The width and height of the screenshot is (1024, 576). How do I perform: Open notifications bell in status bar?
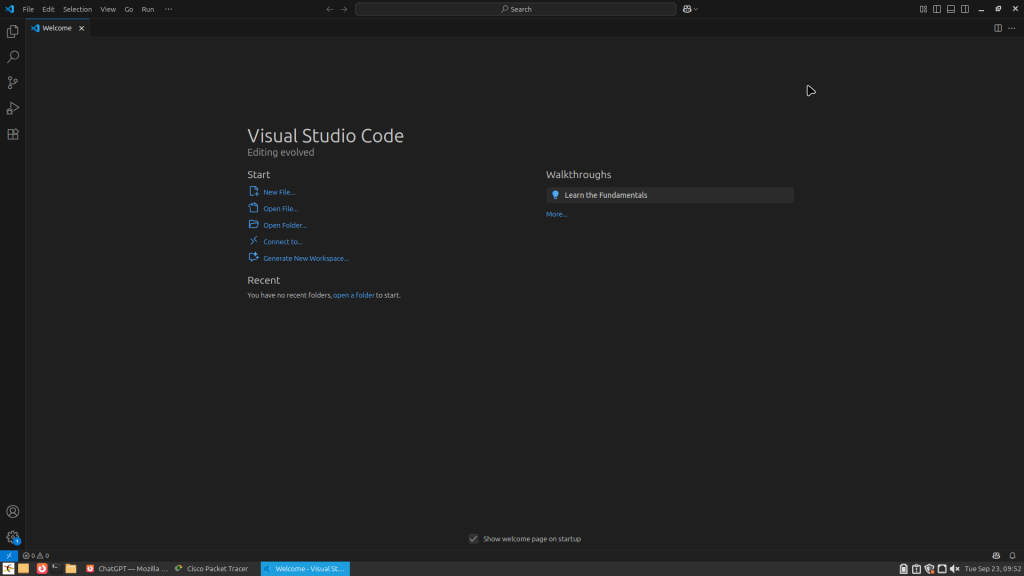pos(1011,555)
